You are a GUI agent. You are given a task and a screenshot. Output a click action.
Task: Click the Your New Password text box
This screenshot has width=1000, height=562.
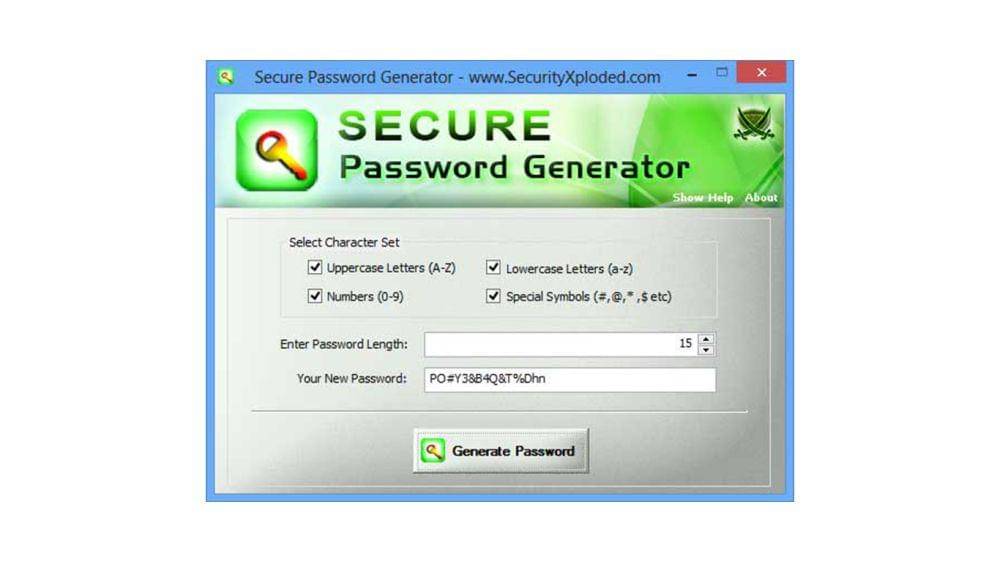[x=570, y=380]
